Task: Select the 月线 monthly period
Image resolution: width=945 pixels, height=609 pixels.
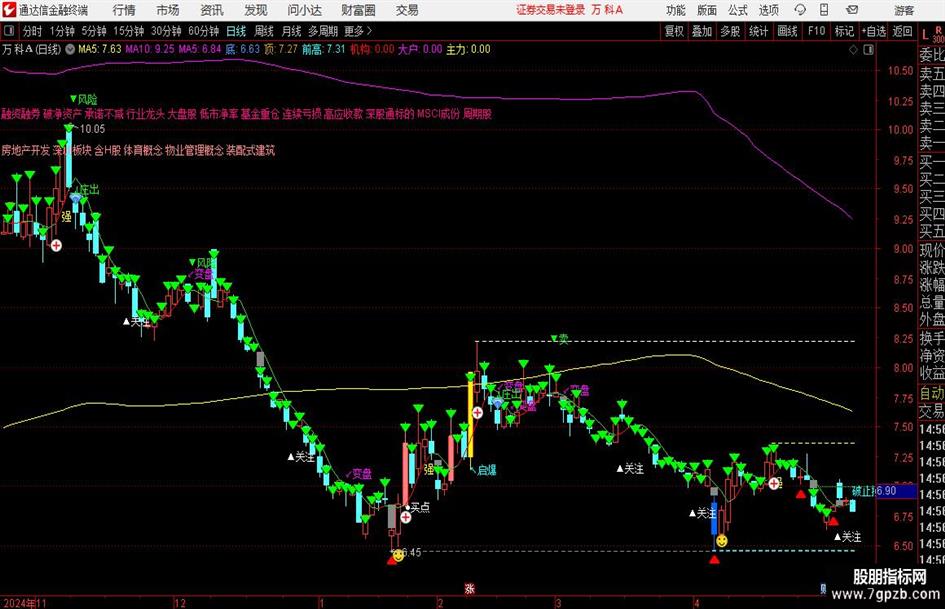Action: click(291, 31)
